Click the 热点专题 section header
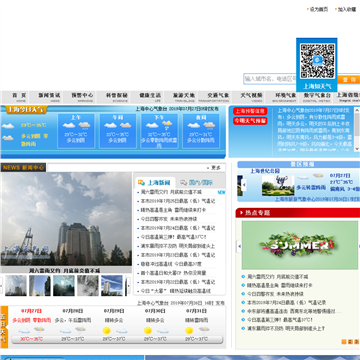 point(298,213)
